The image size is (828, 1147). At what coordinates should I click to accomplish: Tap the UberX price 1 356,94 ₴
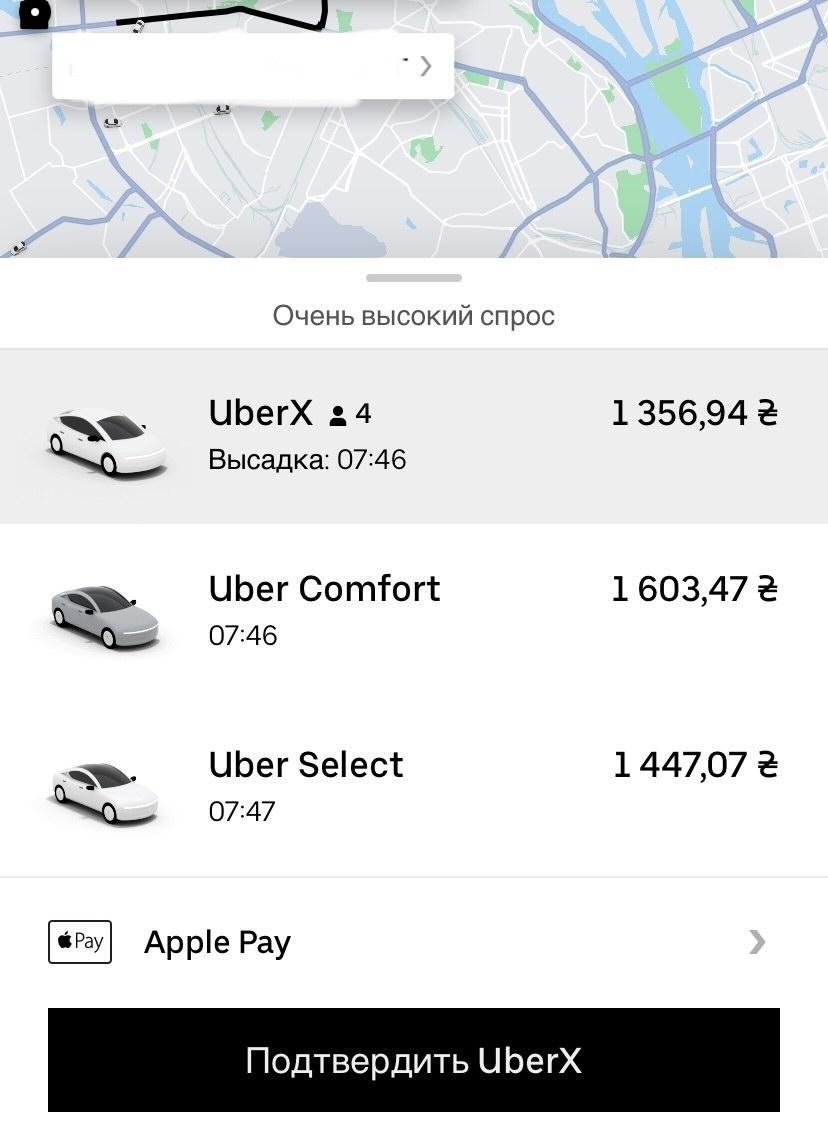[x=694, y=413]
